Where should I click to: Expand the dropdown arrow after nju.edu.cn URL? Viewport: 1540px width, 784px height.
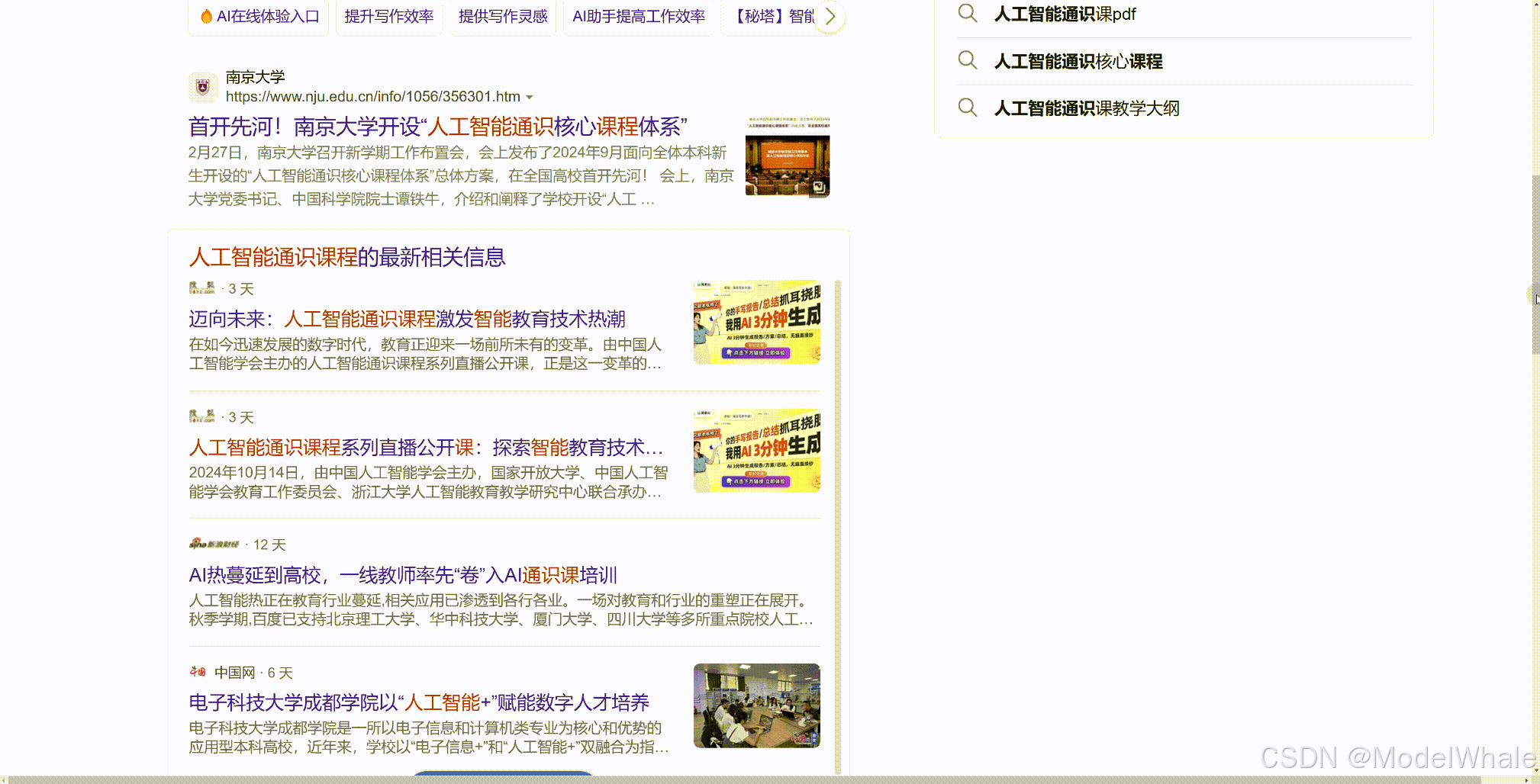pyautogui.click(x=530, y=98)
